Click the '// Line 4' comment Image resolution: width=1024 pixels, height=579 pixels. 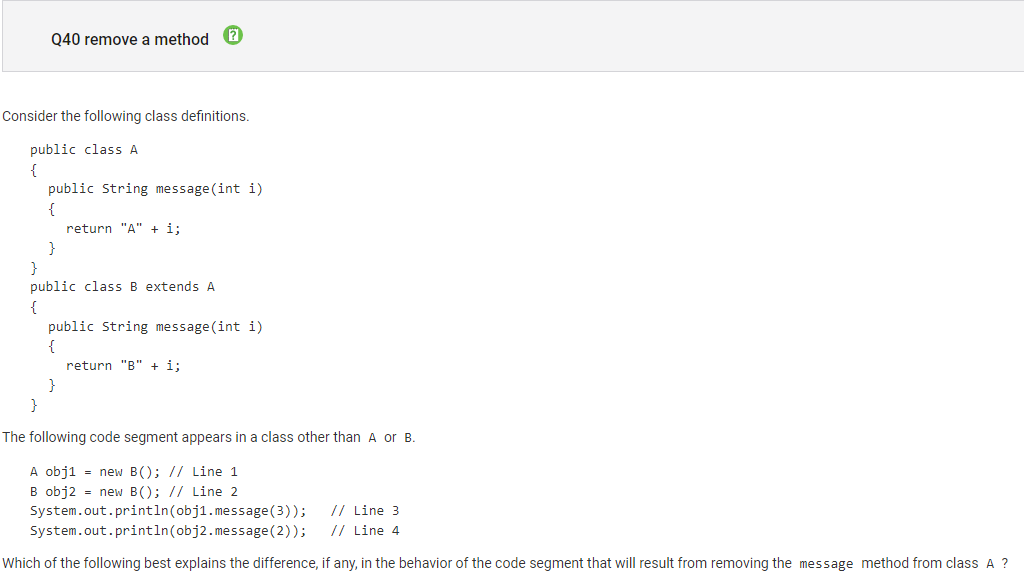coord(365,531)
